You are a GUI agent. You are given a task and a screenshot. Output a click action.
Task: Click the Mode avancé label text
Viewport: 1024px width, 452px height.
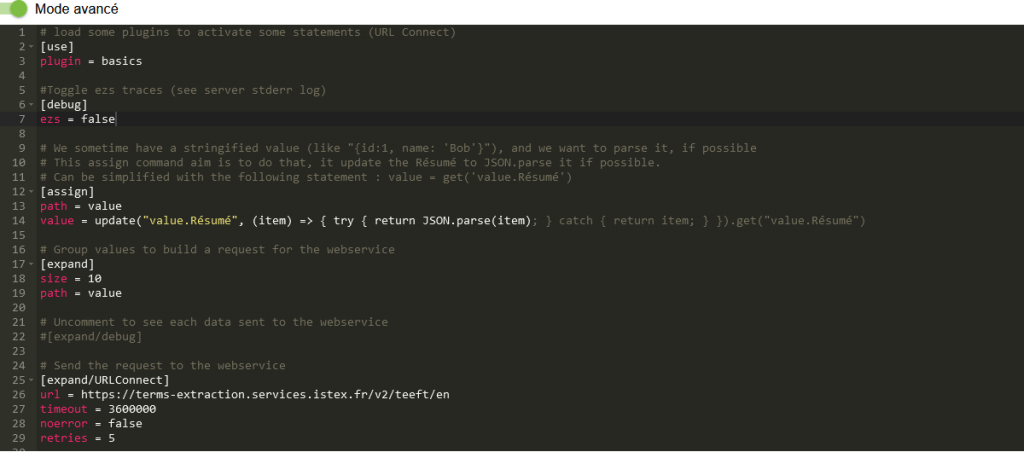pos(76,9)
